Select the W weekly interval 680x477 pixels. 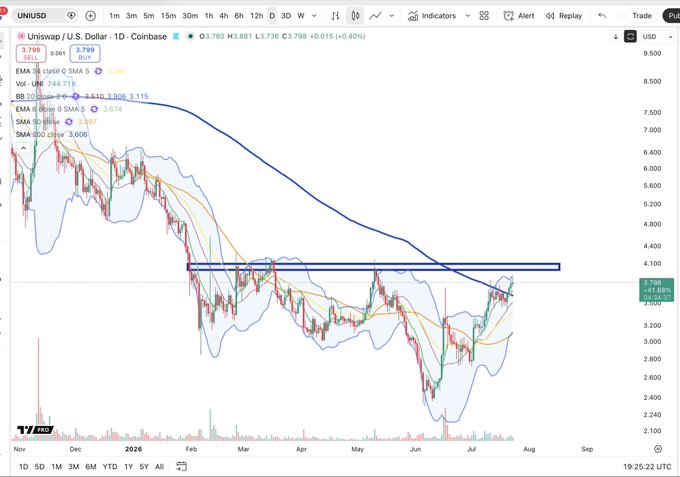pos(301,16)
